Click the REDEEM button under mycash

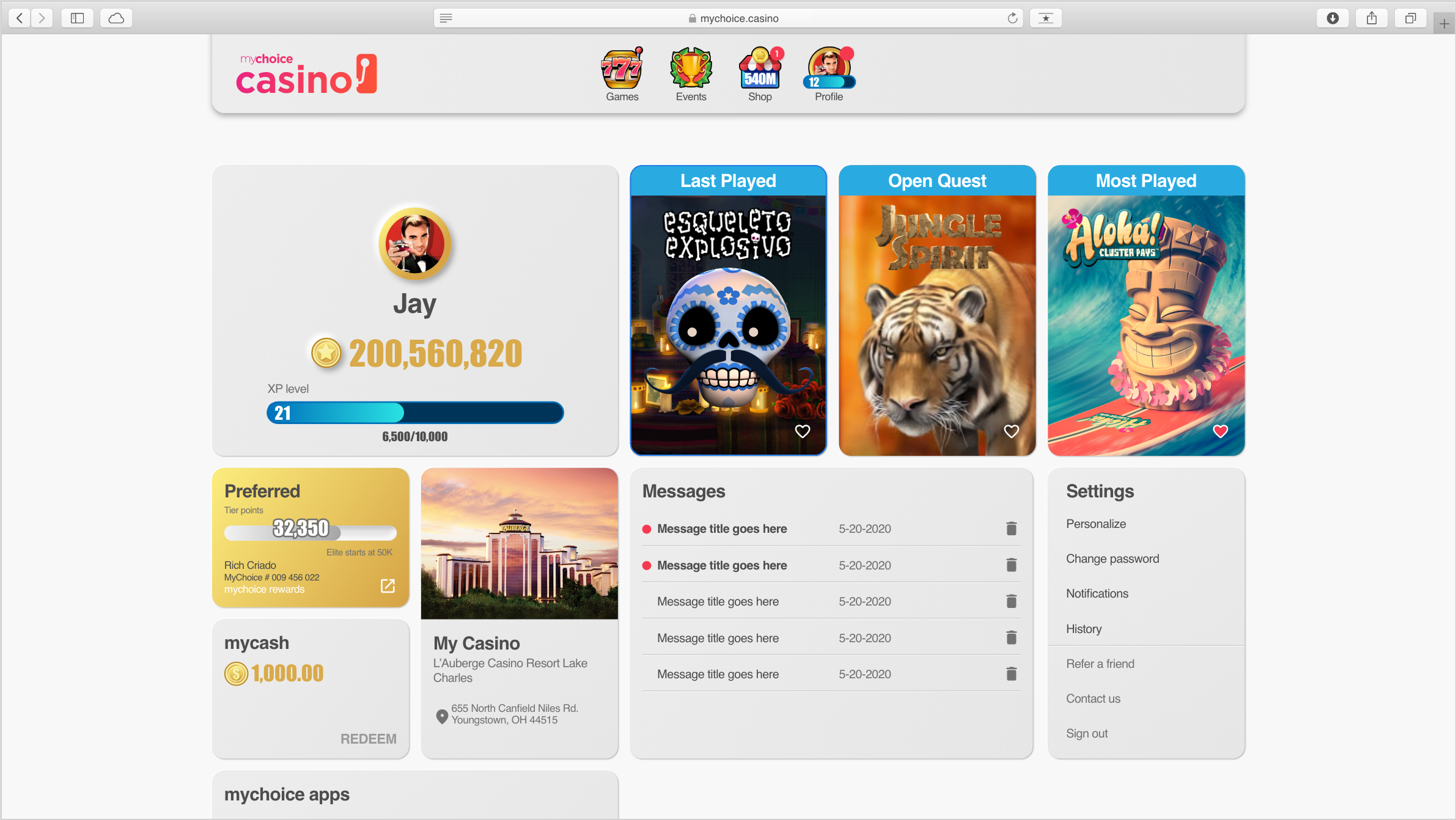coord(369,739)
